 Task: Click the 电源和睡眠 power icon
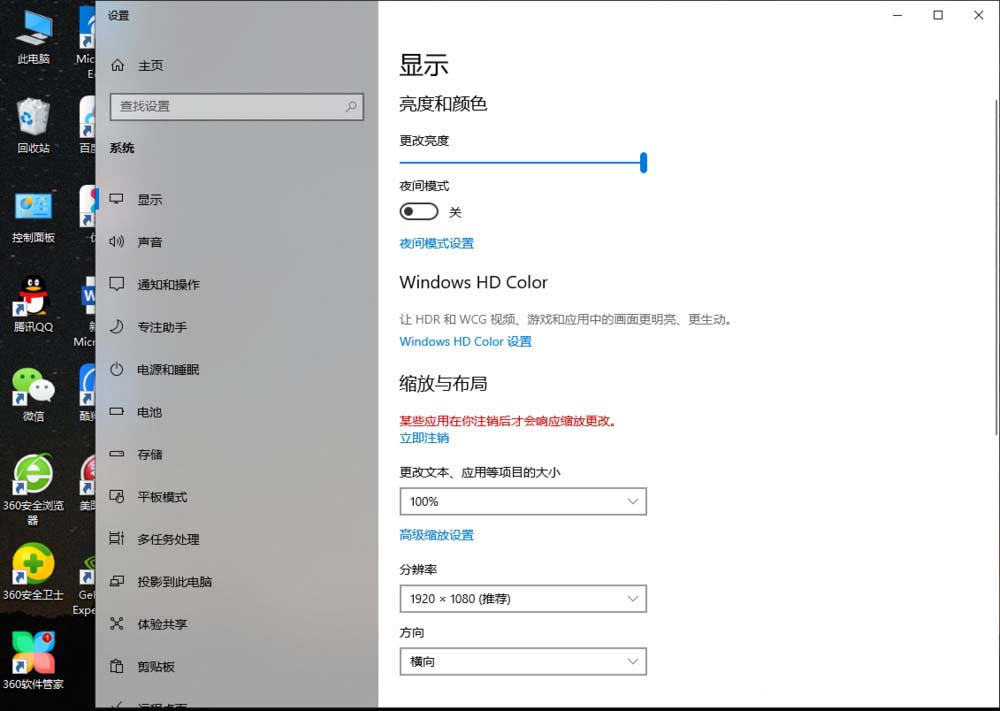(x=117, y=369)
